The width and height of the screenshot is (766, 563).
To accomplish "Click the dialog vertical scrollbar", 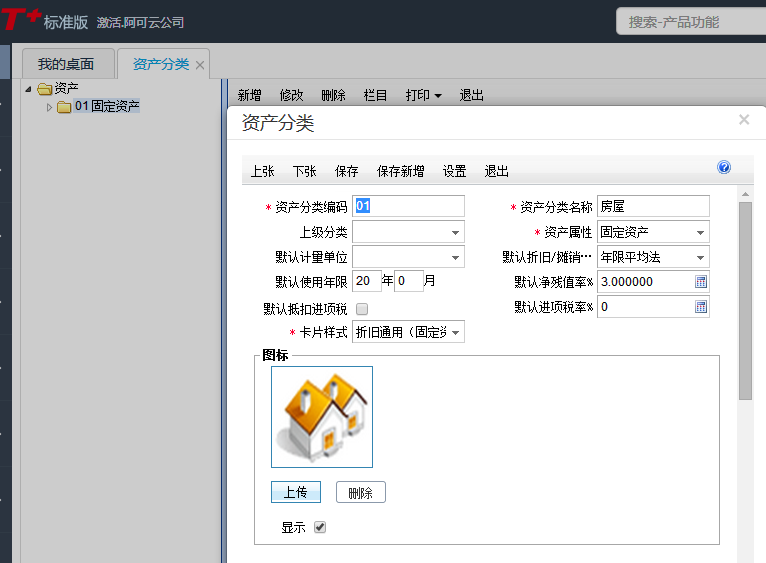I will (x=745, y=300).
